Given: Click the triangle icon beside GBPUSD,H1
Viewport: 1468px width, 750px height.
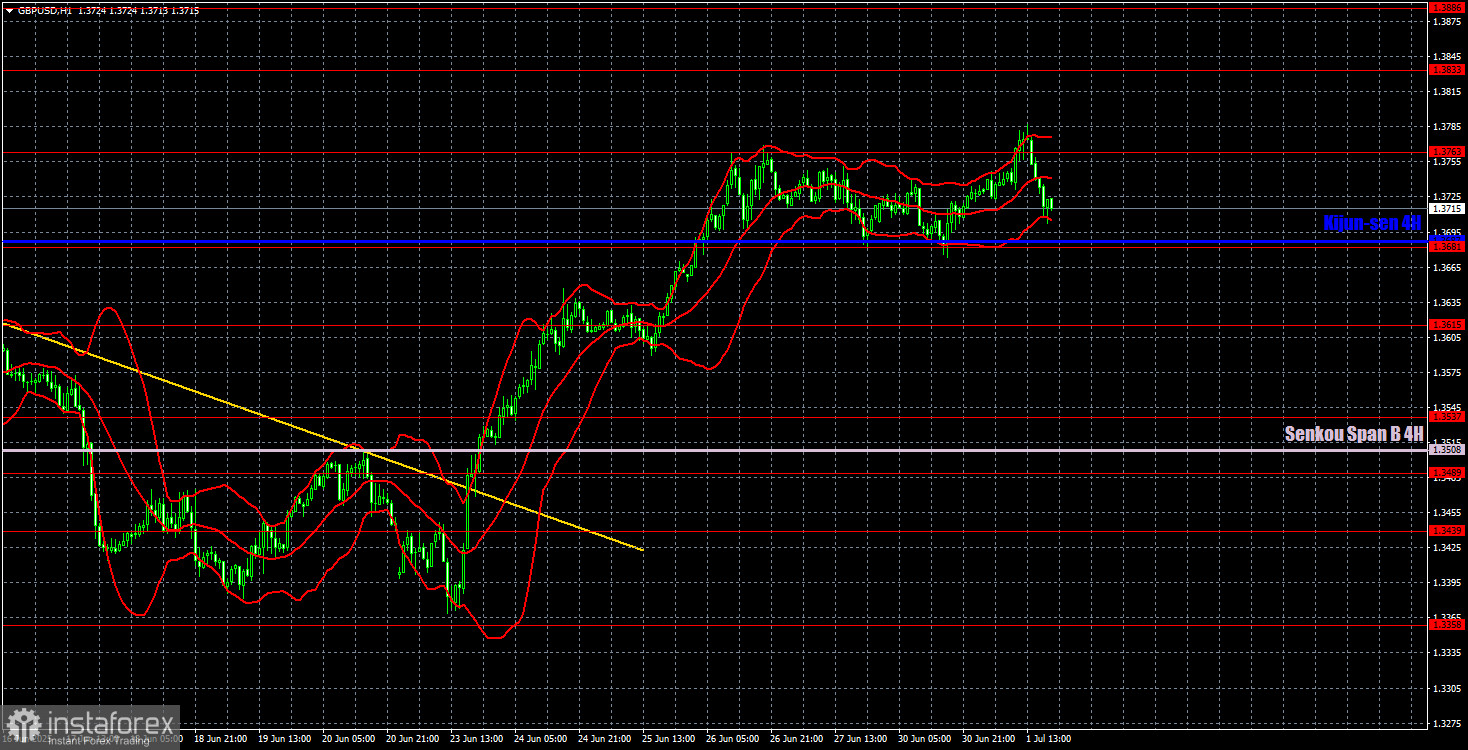Looking at the screenshot, I should (9, 9).
